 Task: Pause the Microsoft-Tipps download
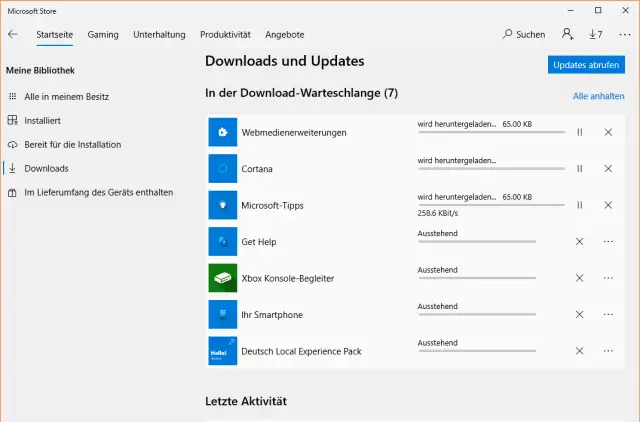[579, 205]
